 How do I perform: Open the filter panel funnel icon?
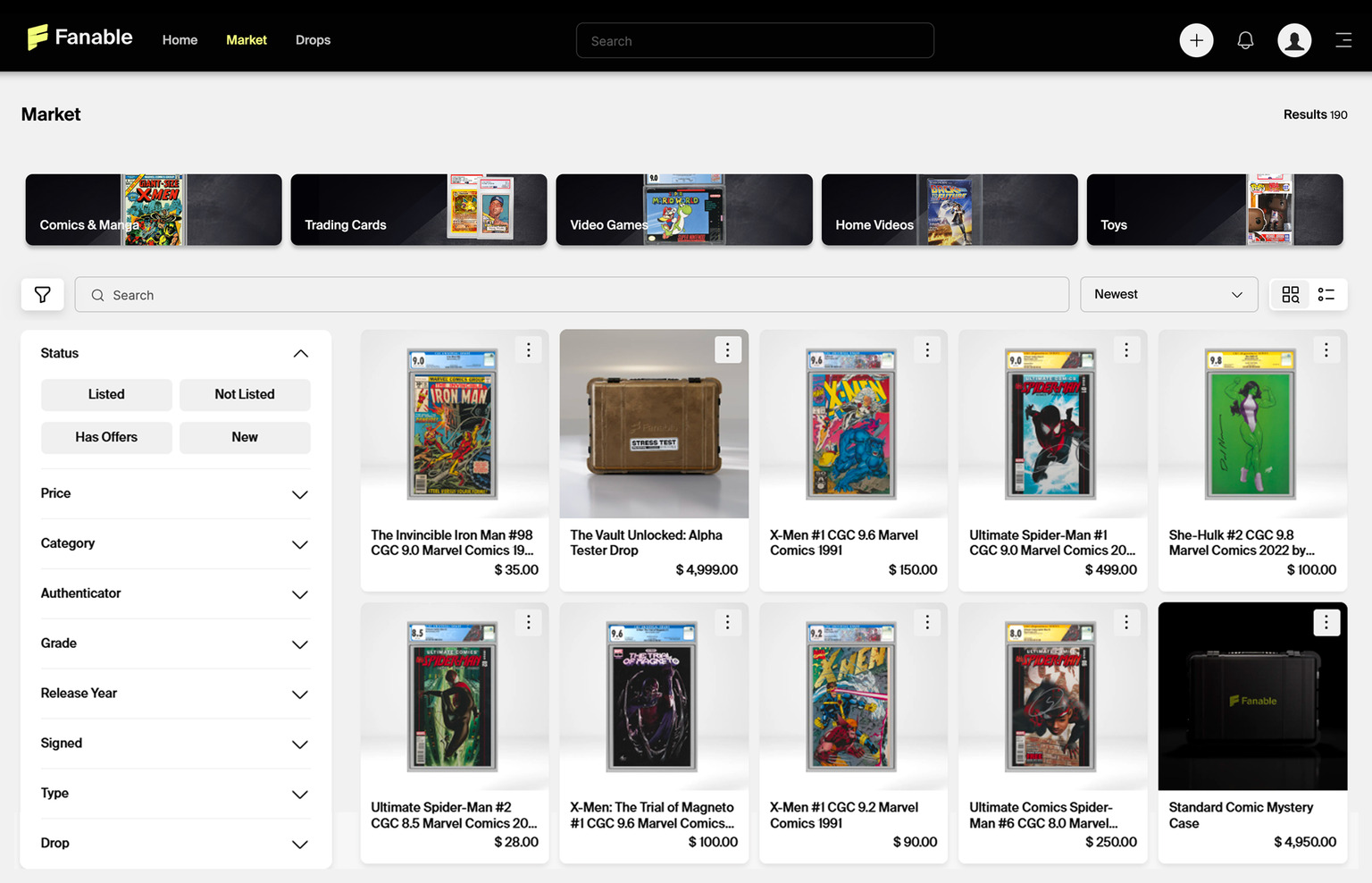click(x=42, y=294)
